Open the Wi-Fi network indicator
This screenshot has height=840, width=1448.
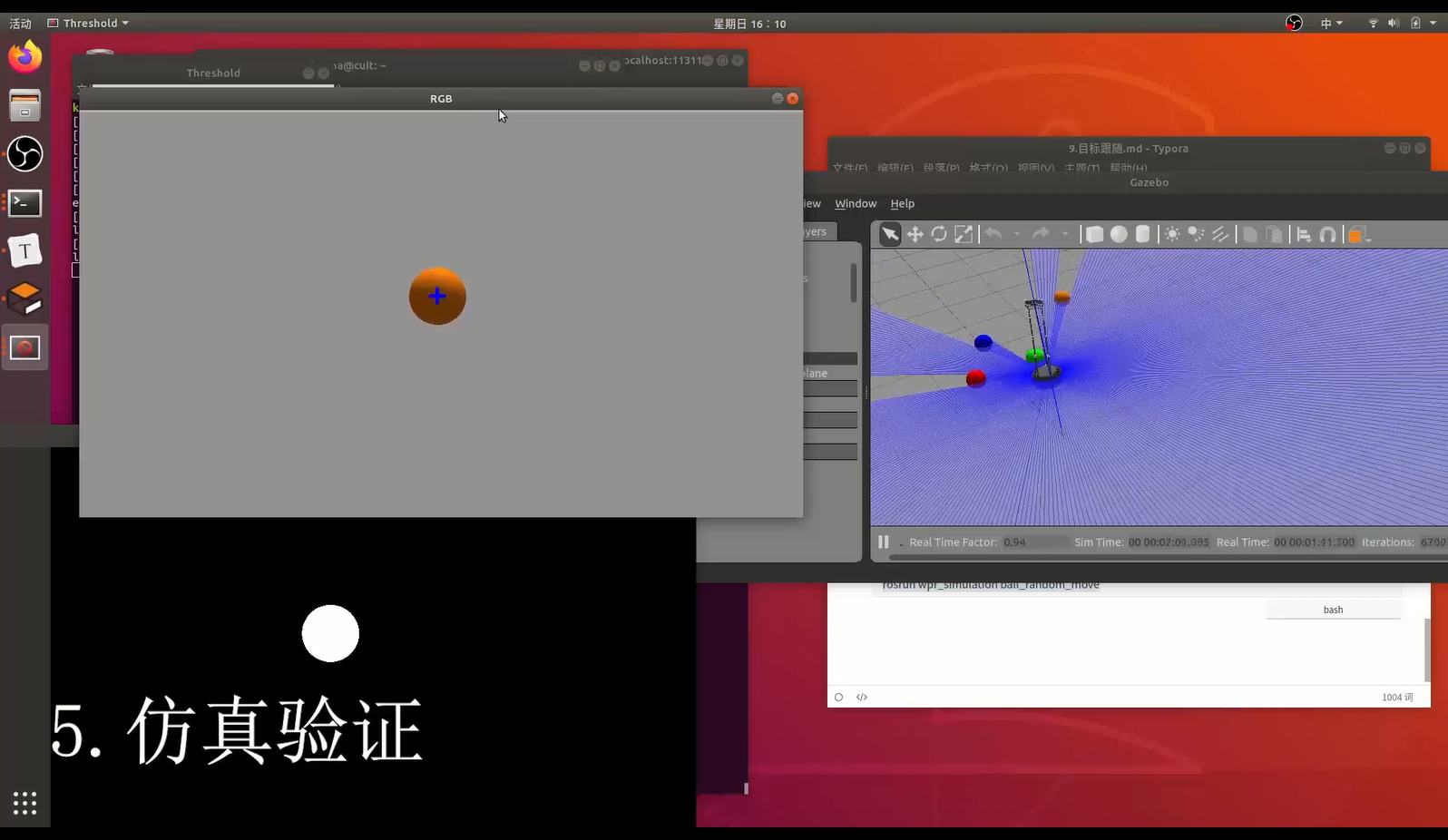[1374, 24]
